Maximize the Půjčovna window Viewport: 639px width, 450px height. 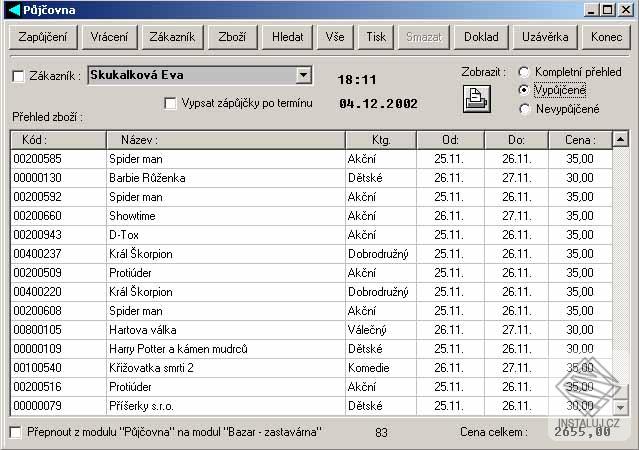point(608,10)
